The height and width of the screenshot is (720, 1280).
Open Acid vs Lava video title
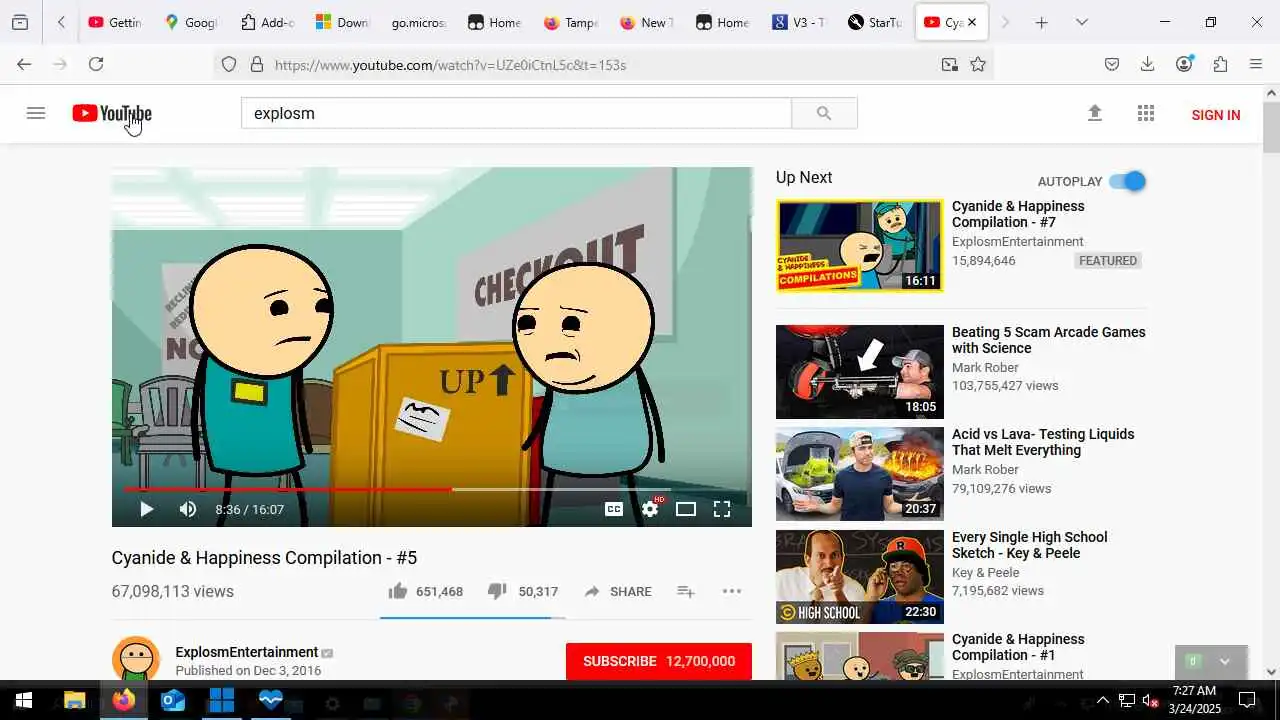[x=1043, y=442]
